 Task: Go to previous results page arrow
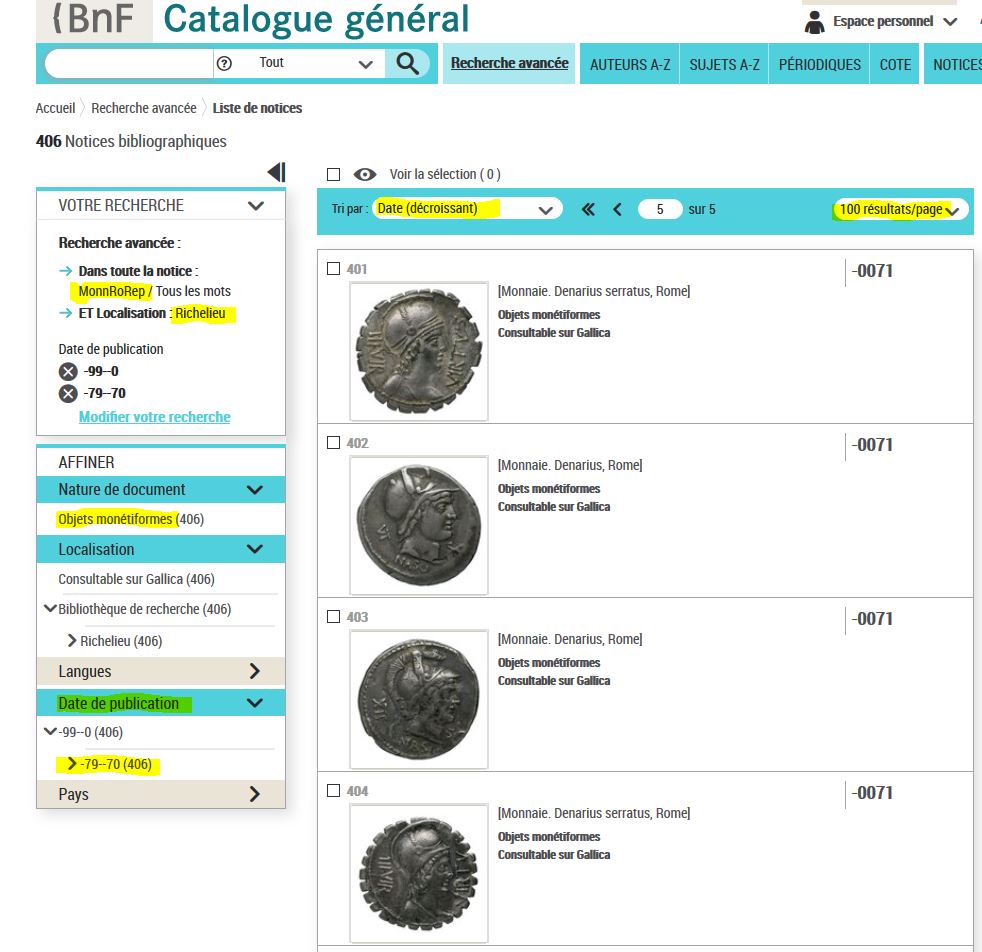point(617,210)
